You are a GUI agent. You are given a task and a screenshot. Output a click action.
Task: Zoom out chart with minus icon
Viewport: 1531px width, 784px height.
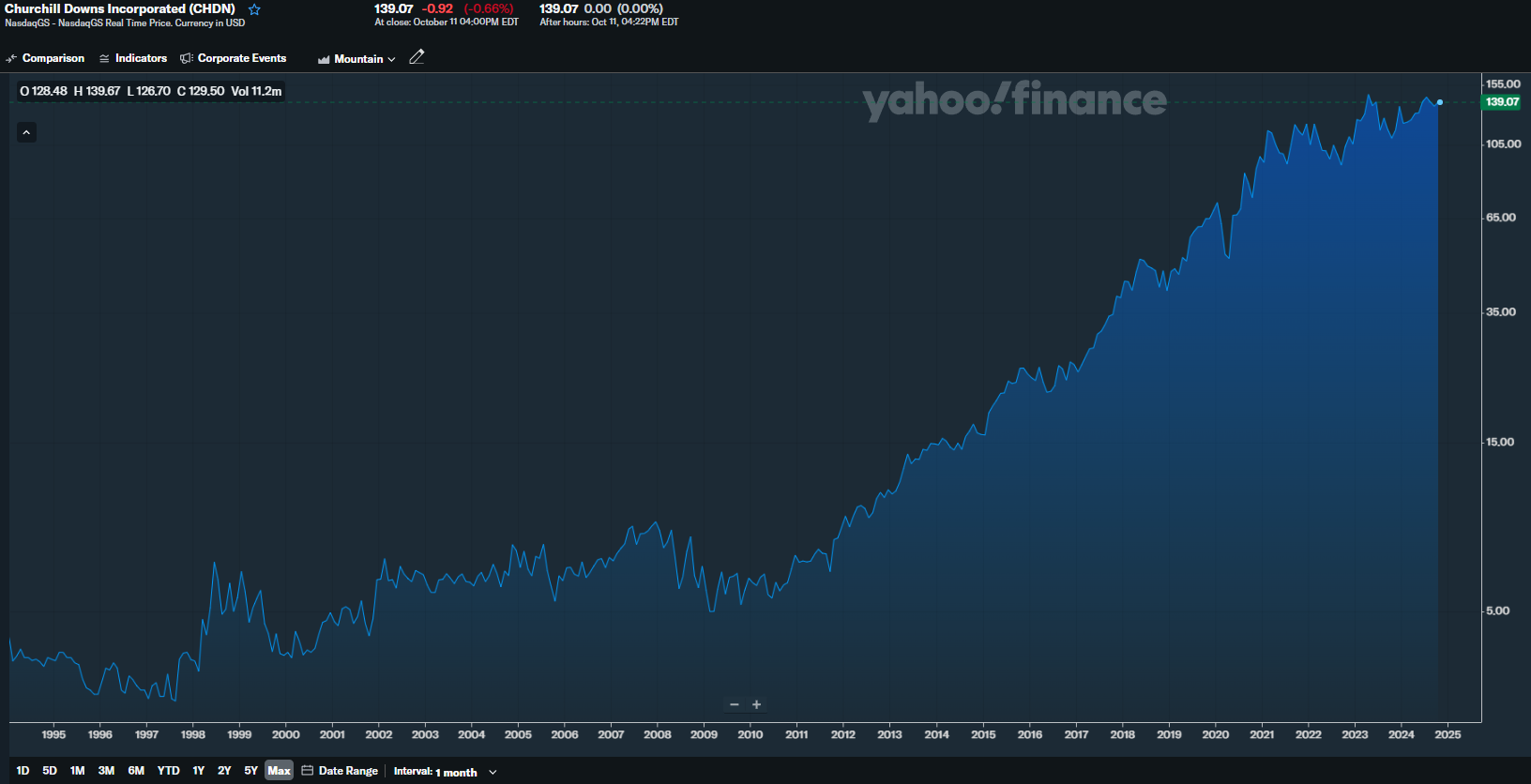[x=735, y=704]
